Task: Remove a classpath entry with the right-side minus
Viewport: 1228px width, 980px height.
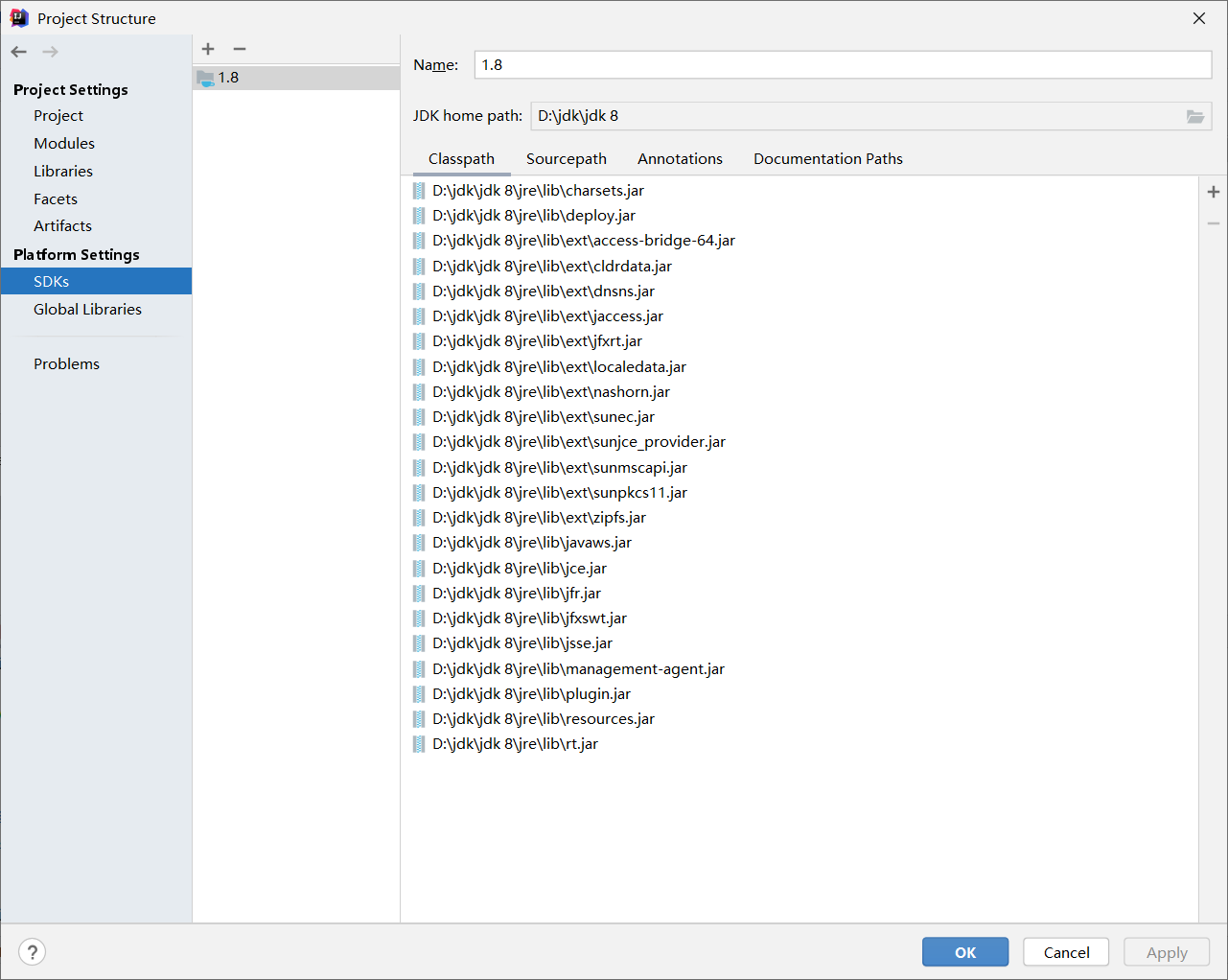Action: 1213,222
